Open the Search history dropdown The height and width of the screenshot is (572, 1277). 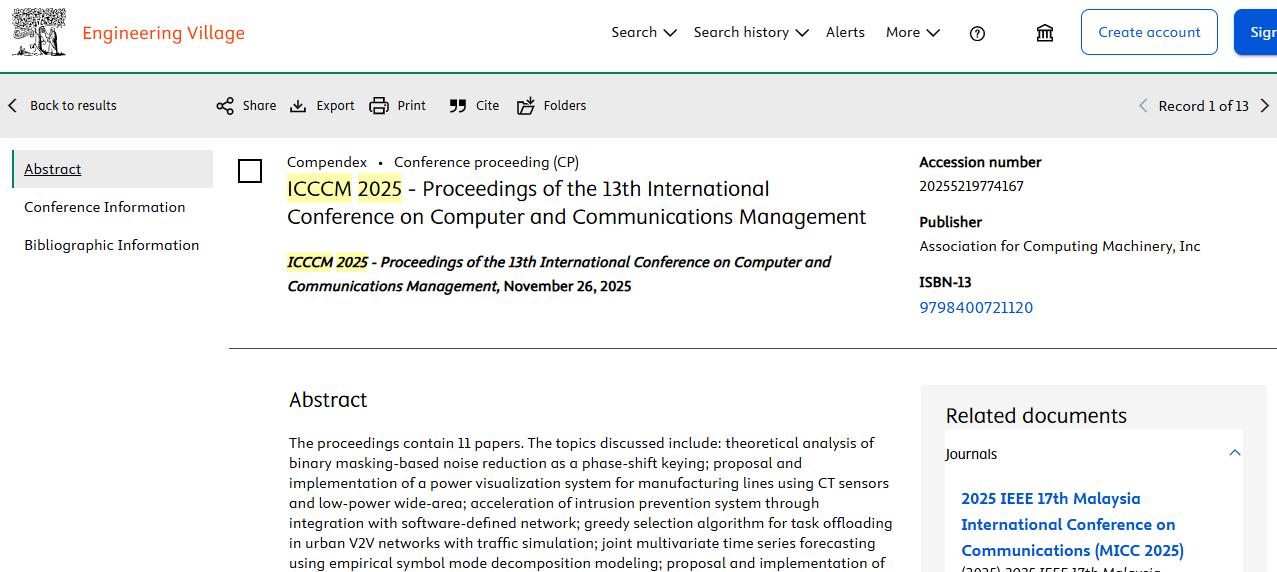tap(751, 32)
